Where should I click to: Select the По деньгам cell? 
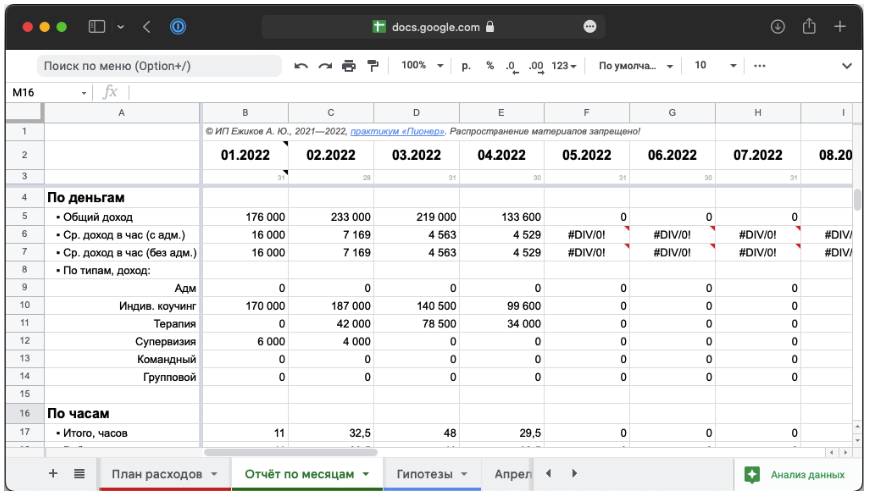pos(122,198)
